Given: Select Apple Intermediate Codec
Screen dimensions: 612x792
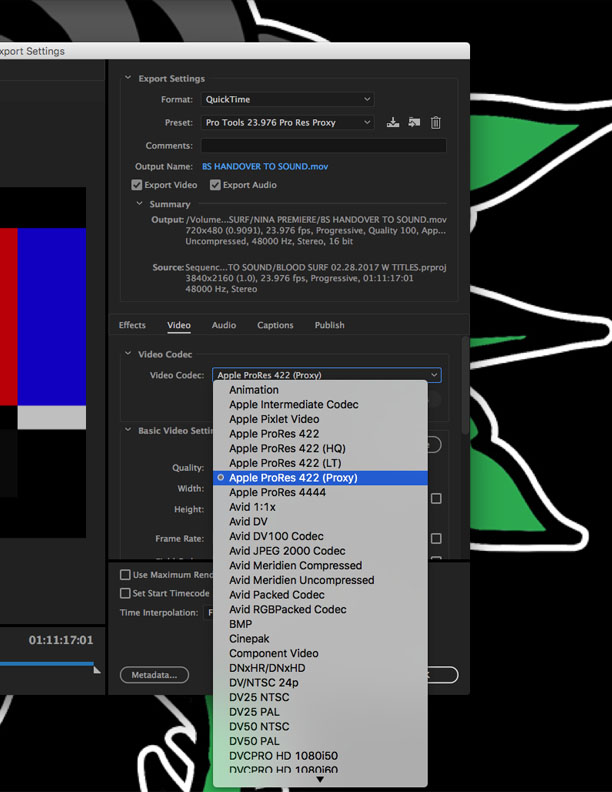Looking at the screenshot, I should (x=320, y=405).
